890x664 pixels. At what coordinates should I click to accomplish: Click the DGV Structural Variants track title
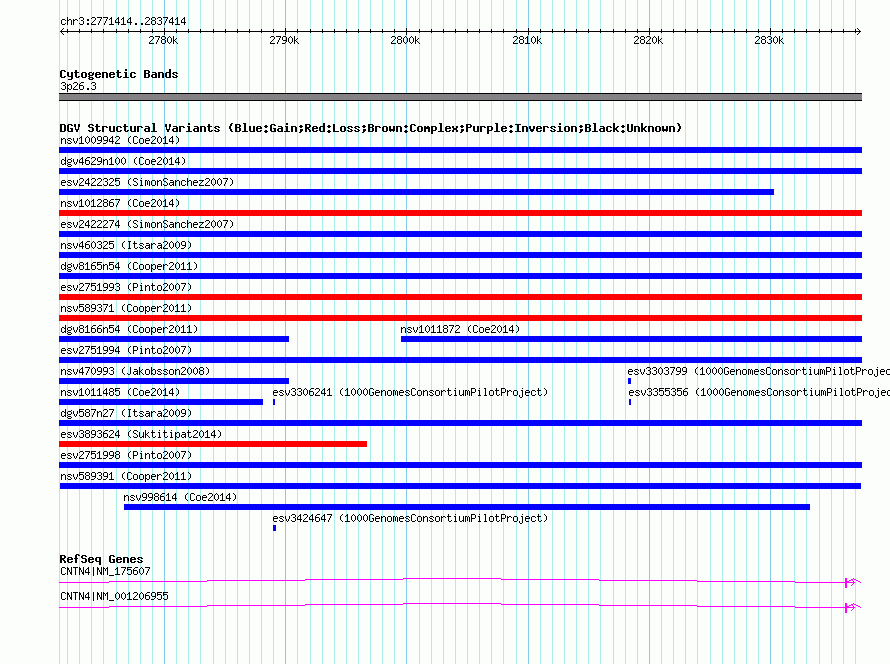[370, 128]
